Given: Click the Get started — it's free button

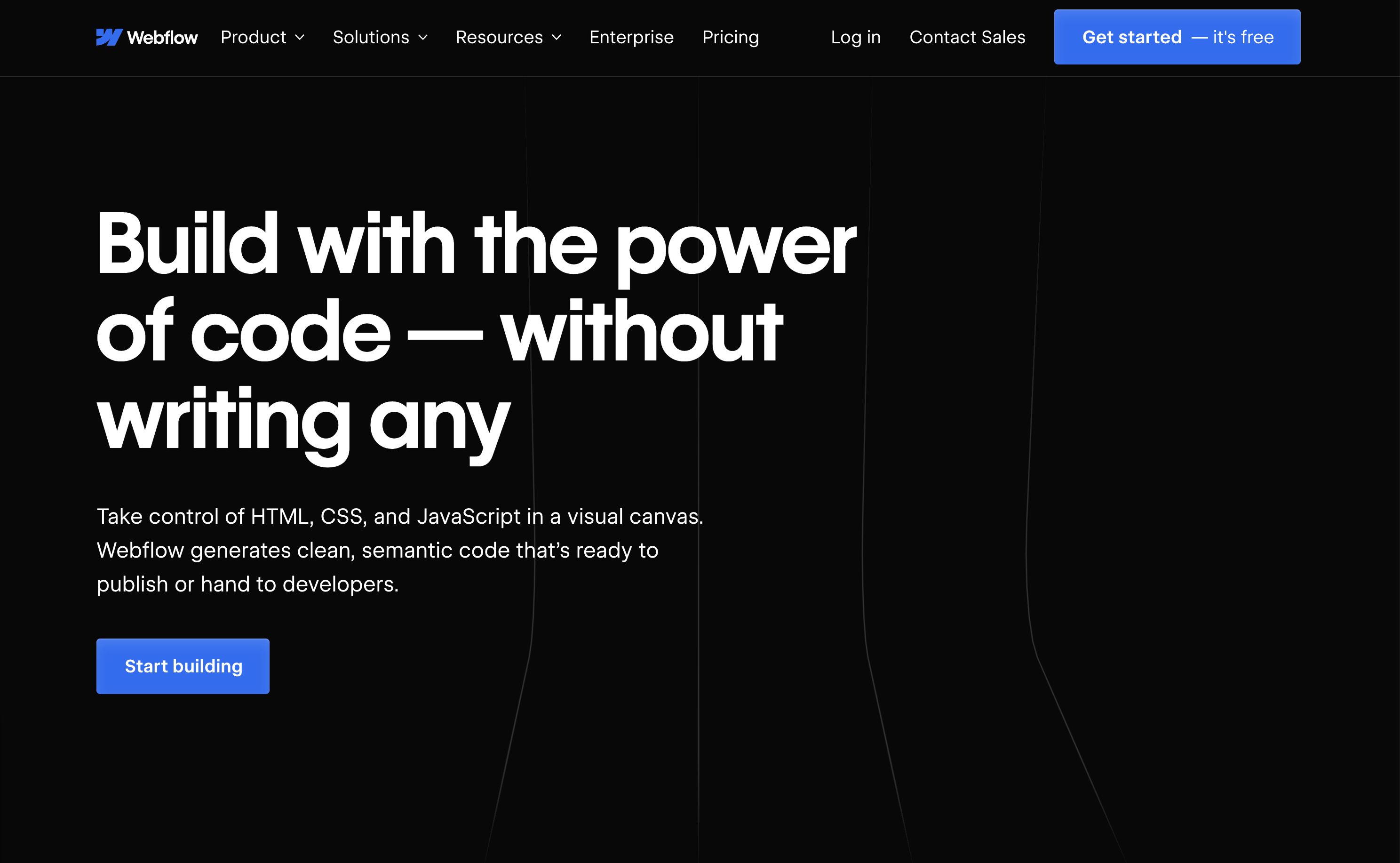Looking at the screenshot, I should pos(1177,37).
